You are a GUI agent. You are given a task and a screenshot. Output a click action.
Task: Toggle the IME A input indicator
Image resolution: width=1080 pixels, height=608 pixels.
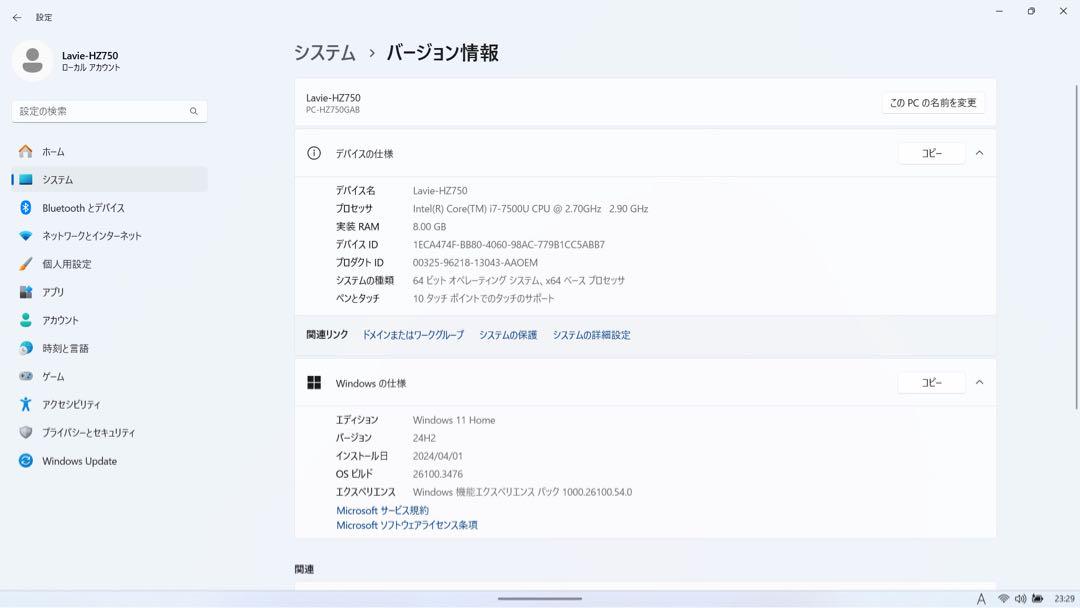point(981,599)
